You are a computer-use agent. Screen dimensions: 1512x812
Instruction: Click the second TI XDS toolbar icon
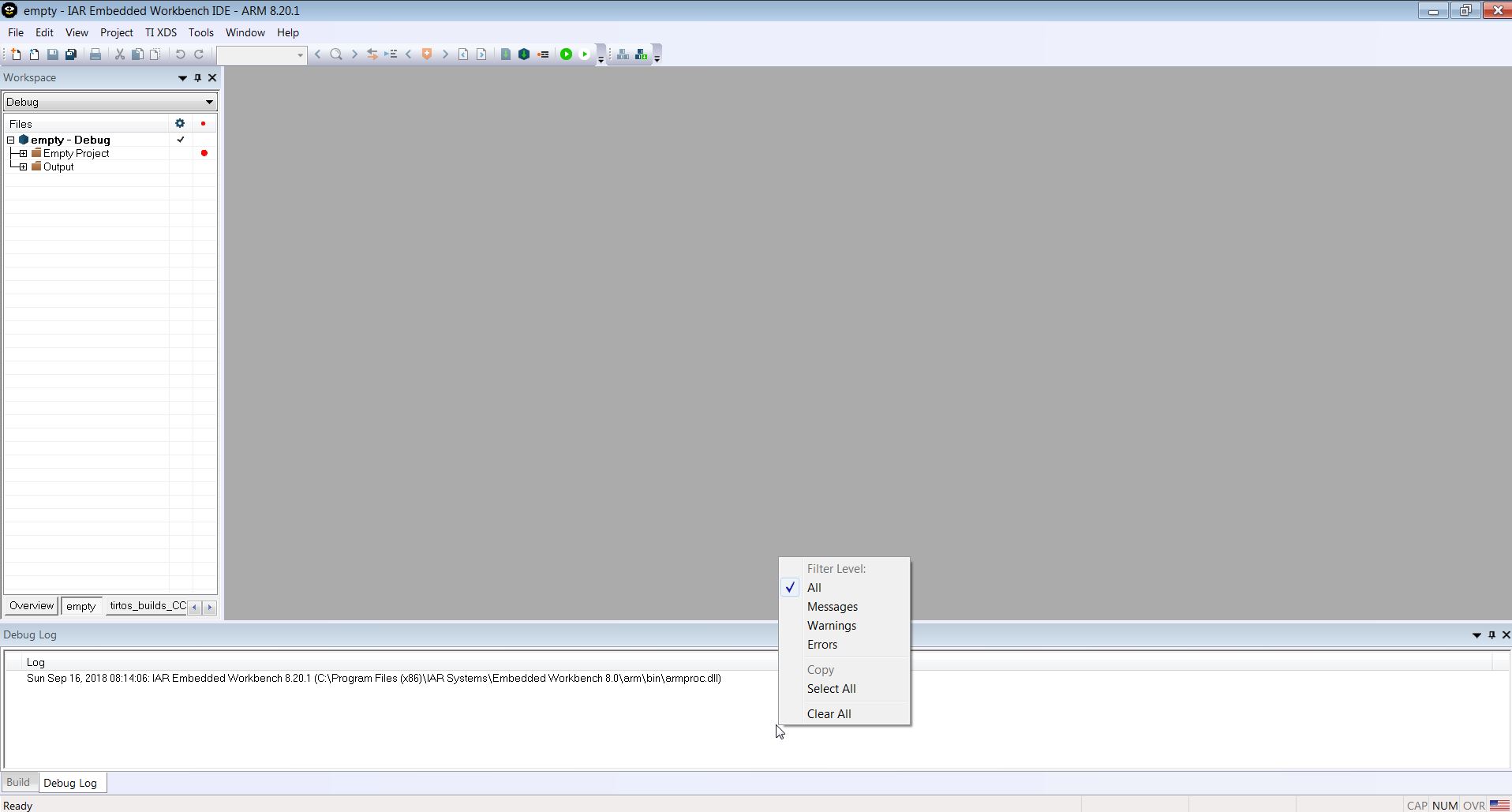[x=642, y=54]
